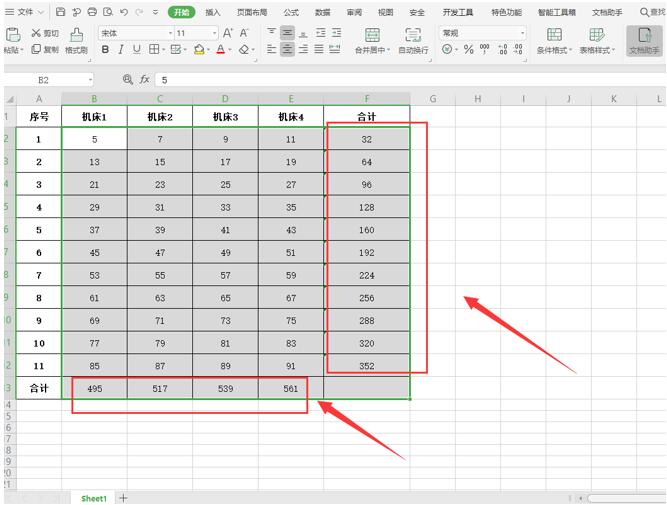Open the 视图 tab
667x505 pixels.
pyautogui.click(x=385, y=12)
